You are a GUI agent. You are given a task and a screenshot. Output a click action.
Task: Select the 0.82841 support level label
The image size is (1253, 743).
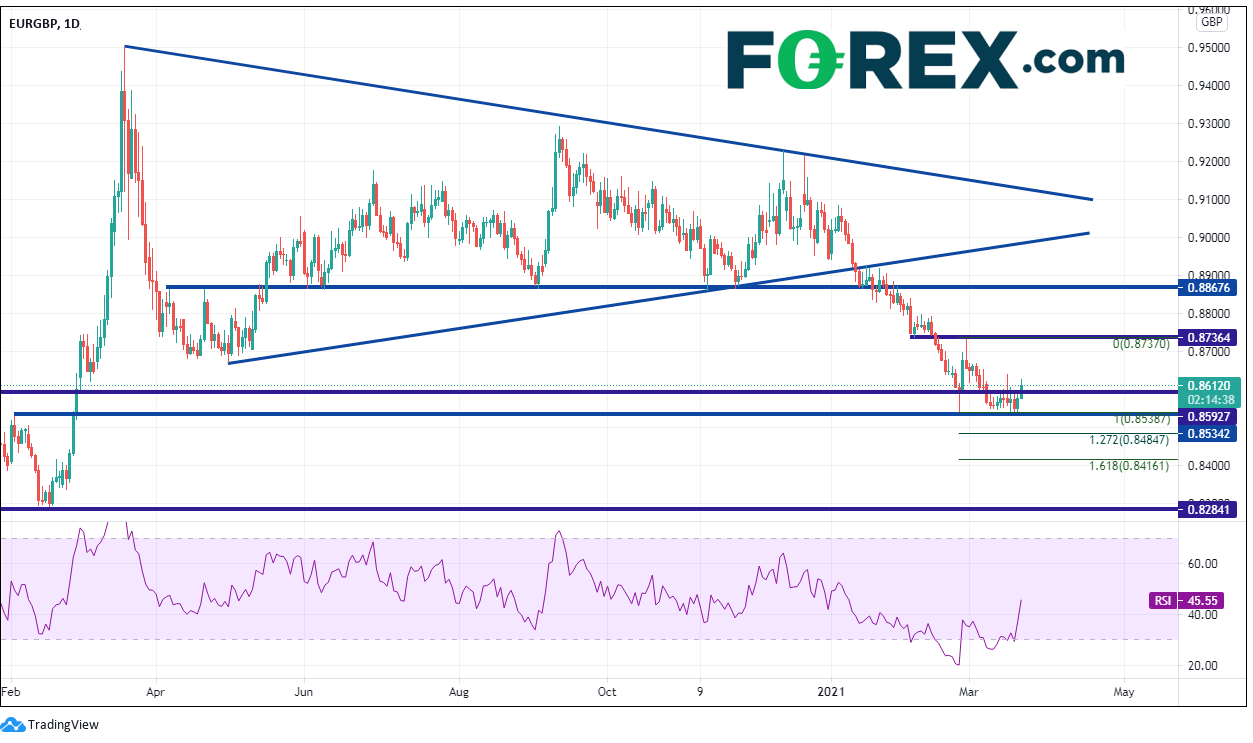pos(1210,510)
